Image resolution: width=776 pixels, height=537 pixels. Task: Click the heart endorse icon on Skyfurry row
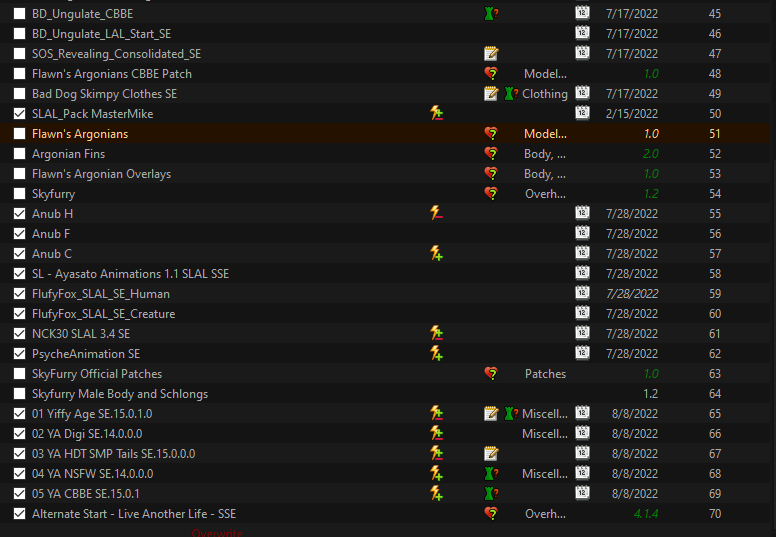[491, 194]
